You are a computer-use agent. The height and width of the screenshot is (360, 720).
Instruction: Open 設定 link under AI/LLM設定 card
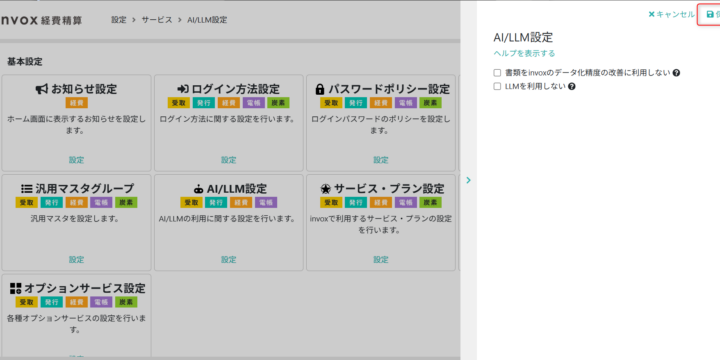[x=229, y=260]
